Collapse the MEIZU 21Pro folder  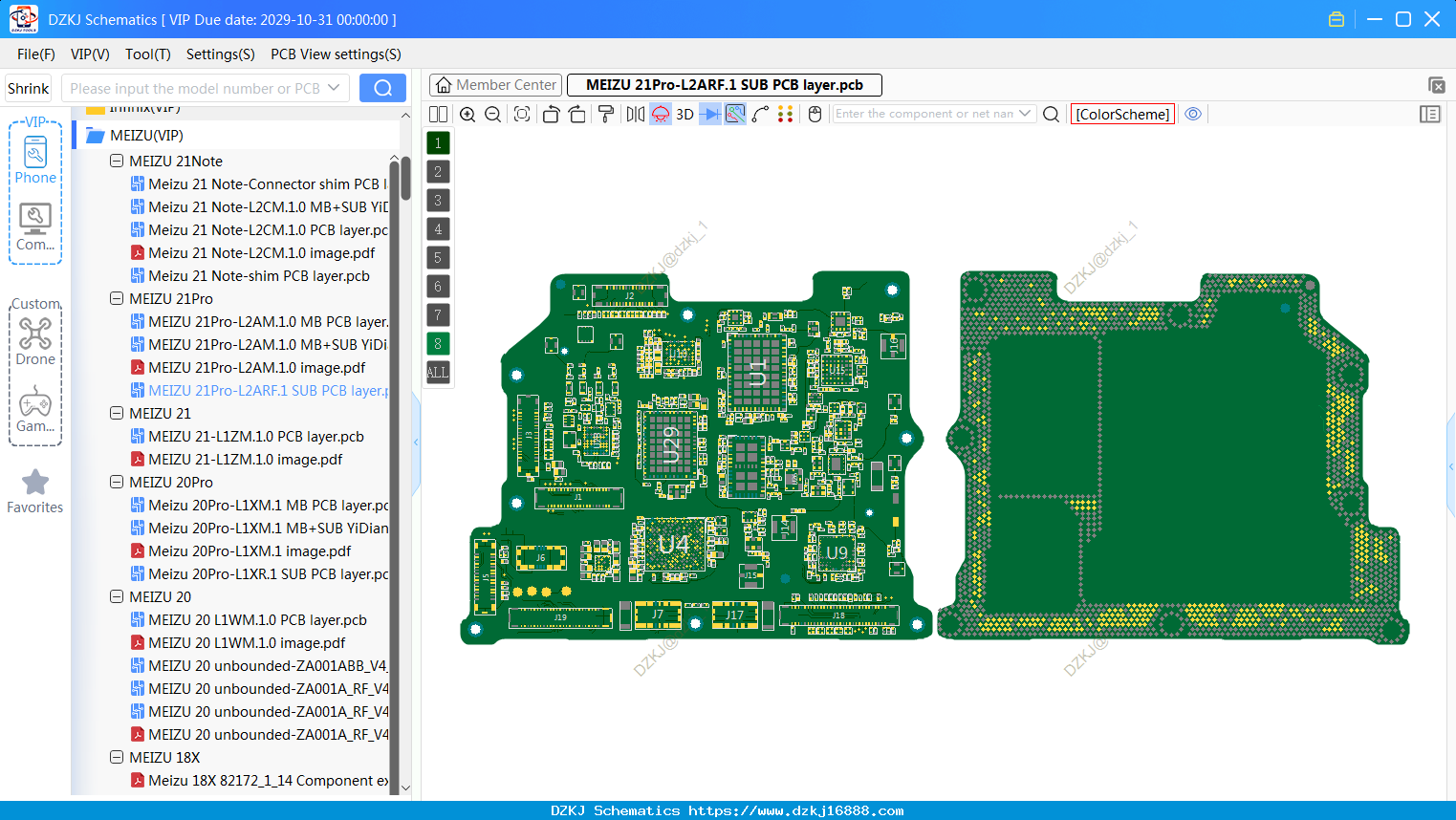point(117,298)
